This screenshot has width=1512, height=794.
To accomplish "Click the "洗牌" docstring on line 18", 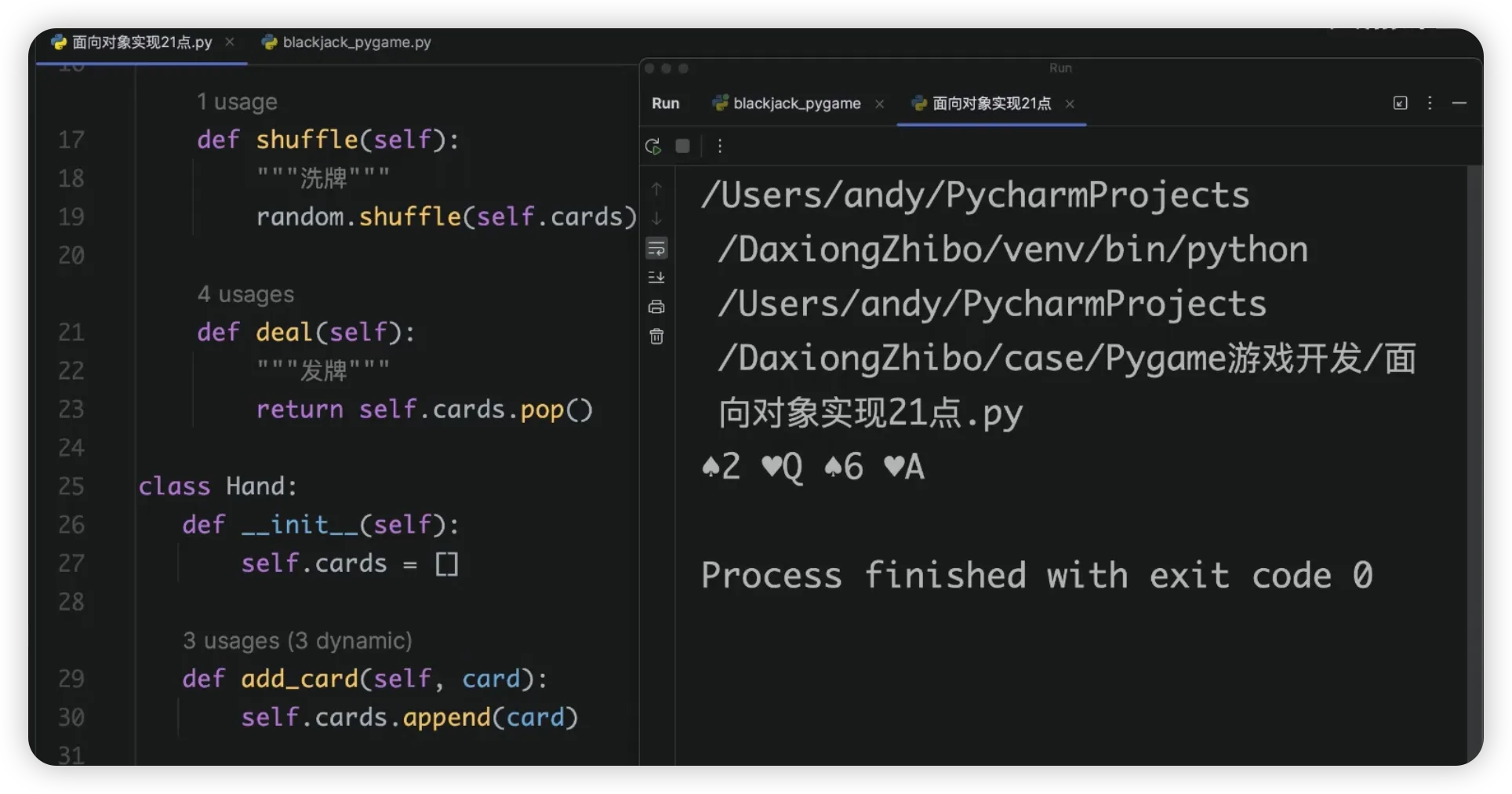I will point(323,178).
